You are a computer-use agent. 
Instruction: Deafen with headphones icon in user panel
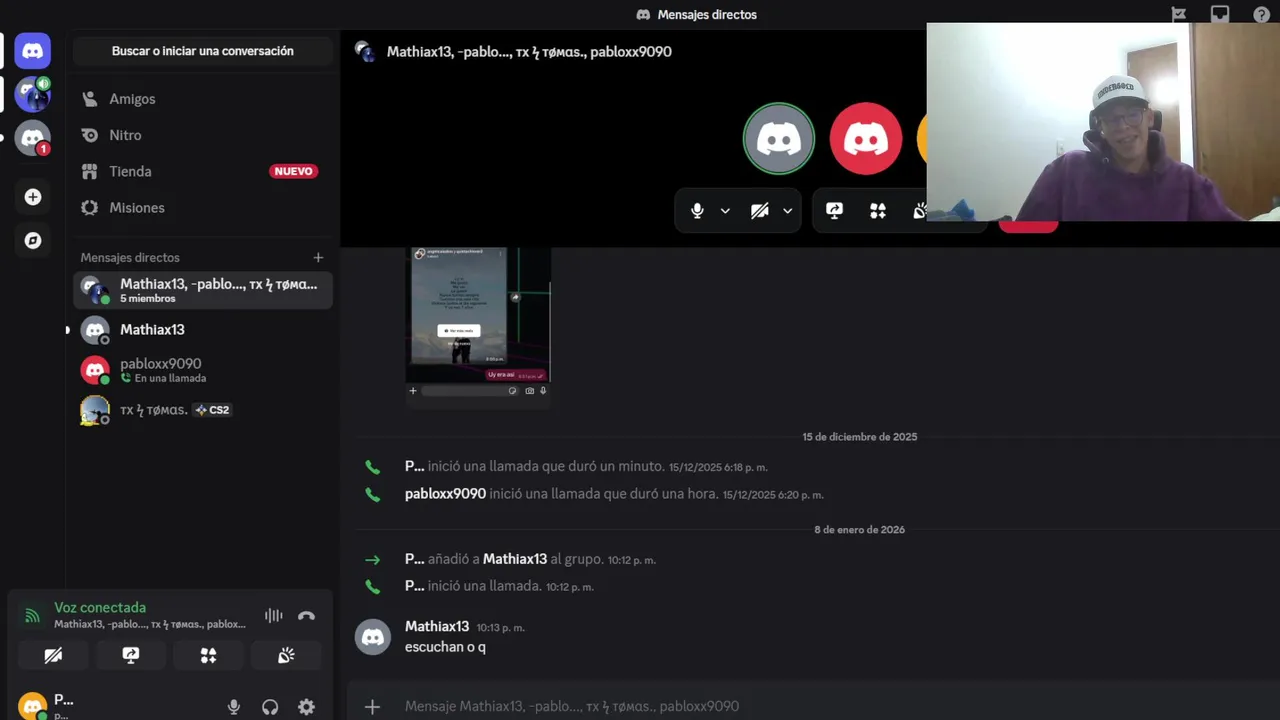[270, 707]
